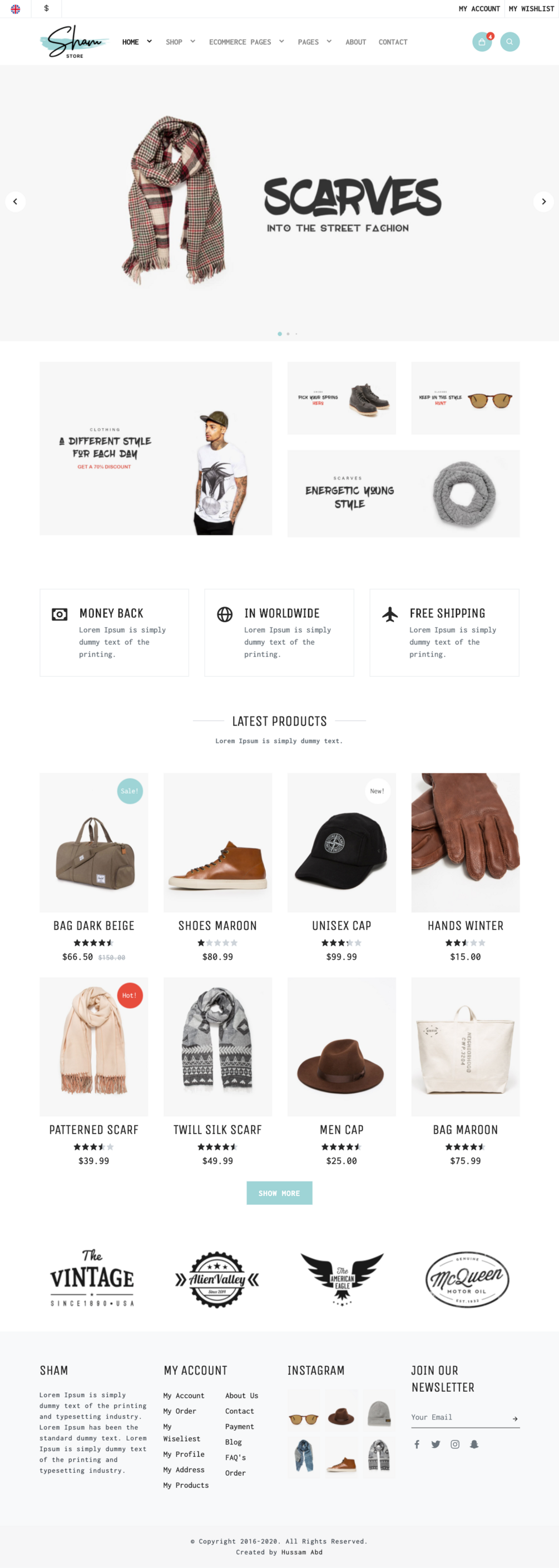Open the Facebook social icon in footer

coord(417,1445)
